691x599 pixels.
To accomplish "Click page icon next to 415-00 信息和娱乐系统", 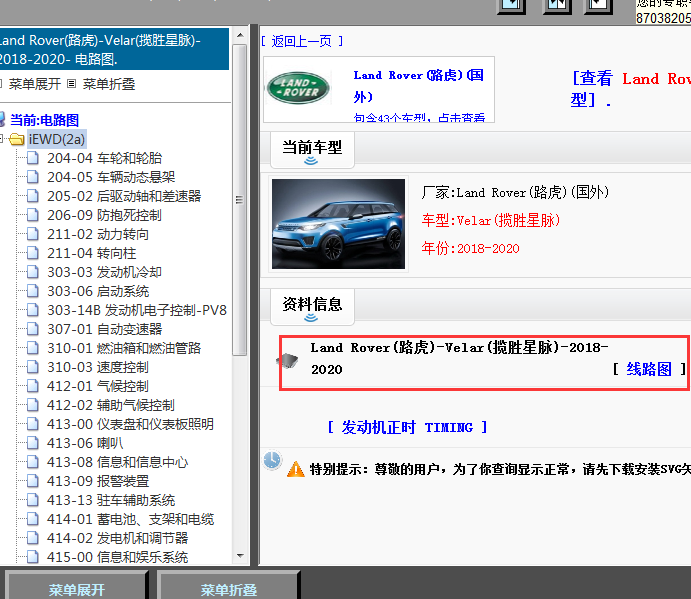I will tap(33, 557).
